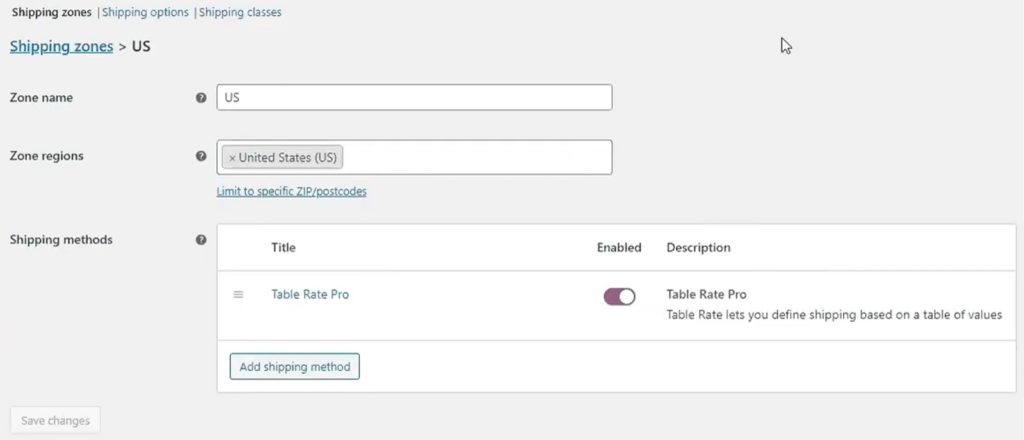
Task: Click the Zone name label
Action: point(41,98)
